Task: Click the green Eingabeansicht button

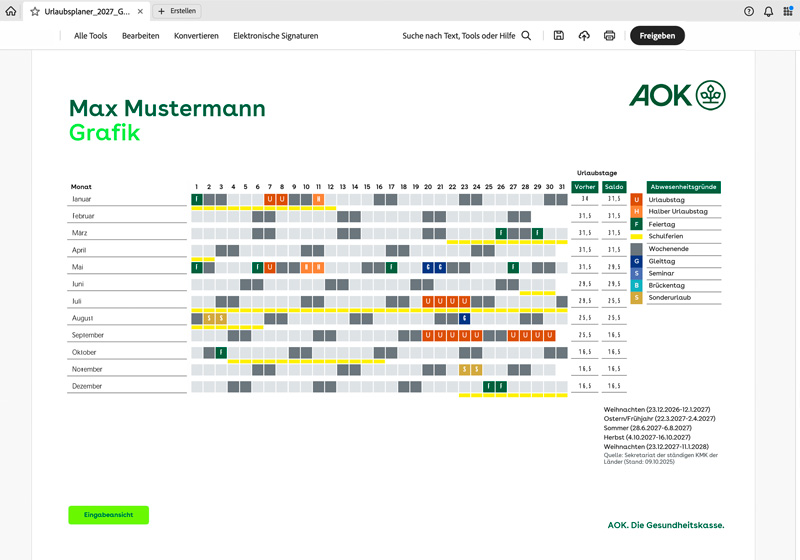Action: click(x=108, y=515)
